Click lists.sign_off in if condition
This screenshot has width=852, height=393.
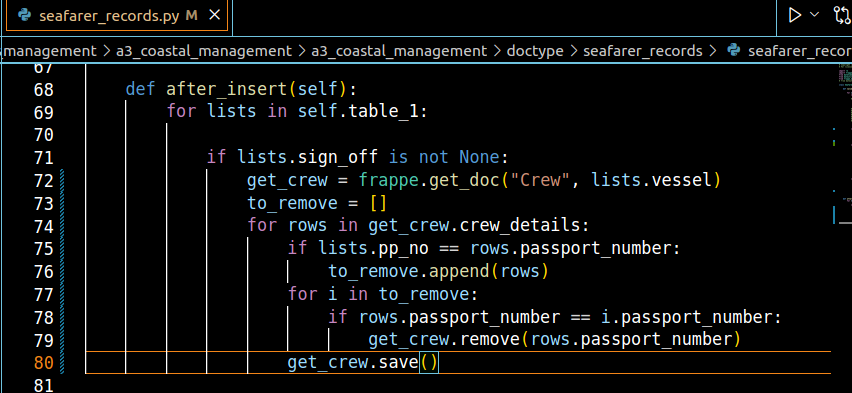coord(308,157)
